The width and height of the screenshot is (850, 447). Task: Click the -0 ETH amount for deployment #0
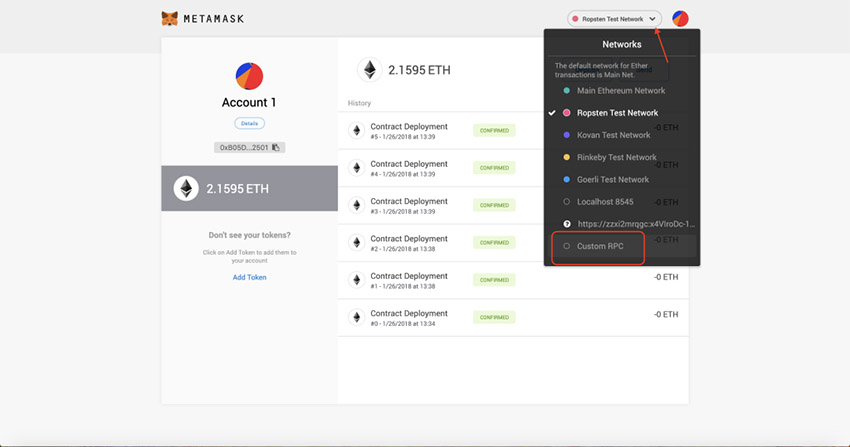[666, 314]
